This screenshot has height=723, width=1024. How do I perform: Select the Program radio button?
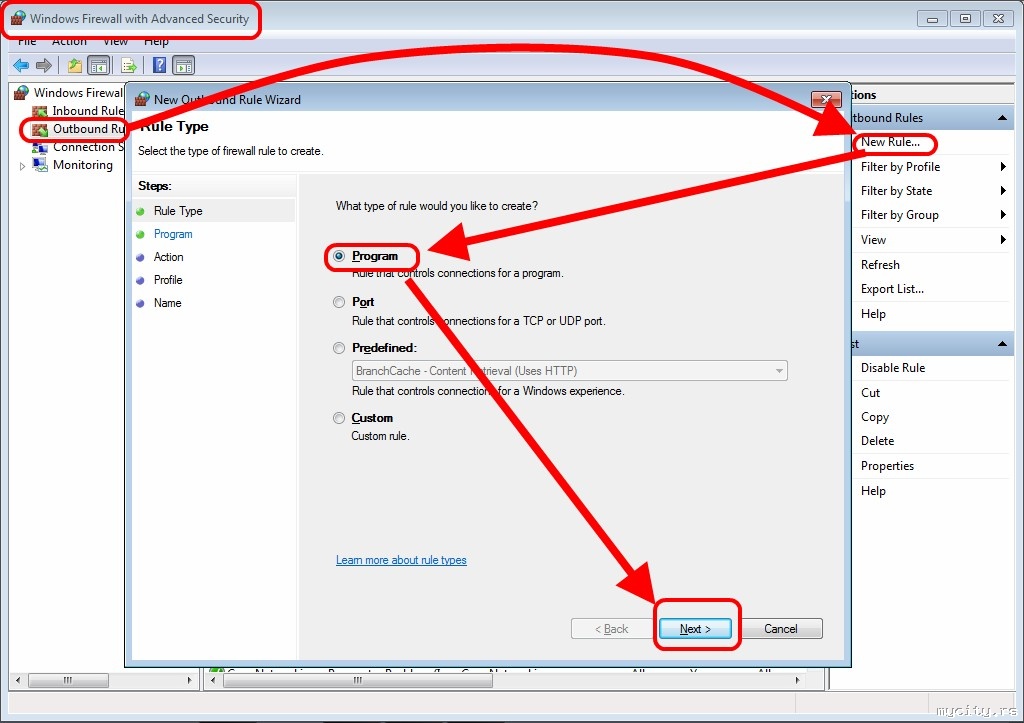(338, 256)
